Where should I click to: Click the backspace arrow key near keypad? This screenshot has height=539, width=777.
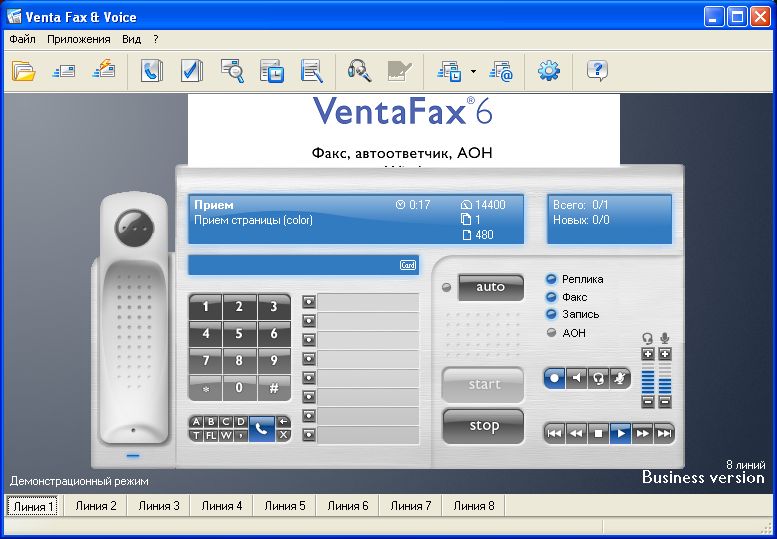283,422
